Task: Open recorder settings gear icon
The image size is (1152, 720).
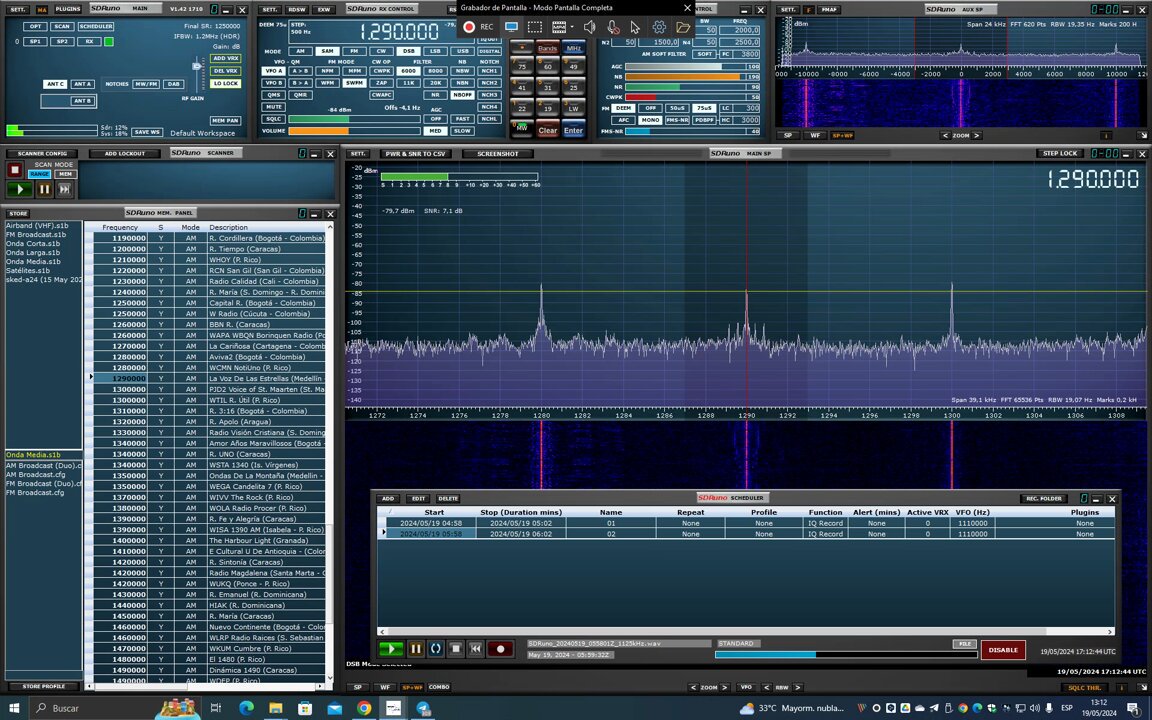Action: (x=659, y=26)
